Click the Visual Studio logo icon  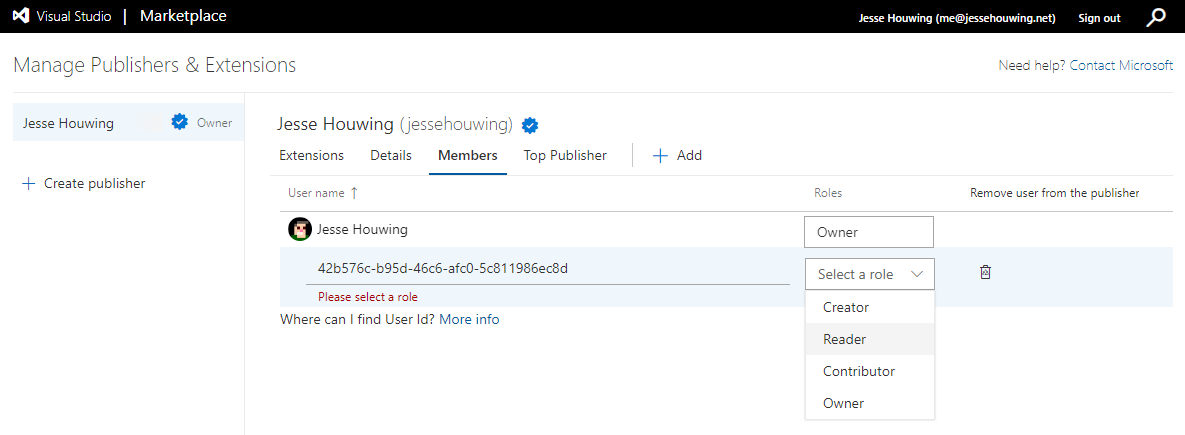tap(21, 17)
